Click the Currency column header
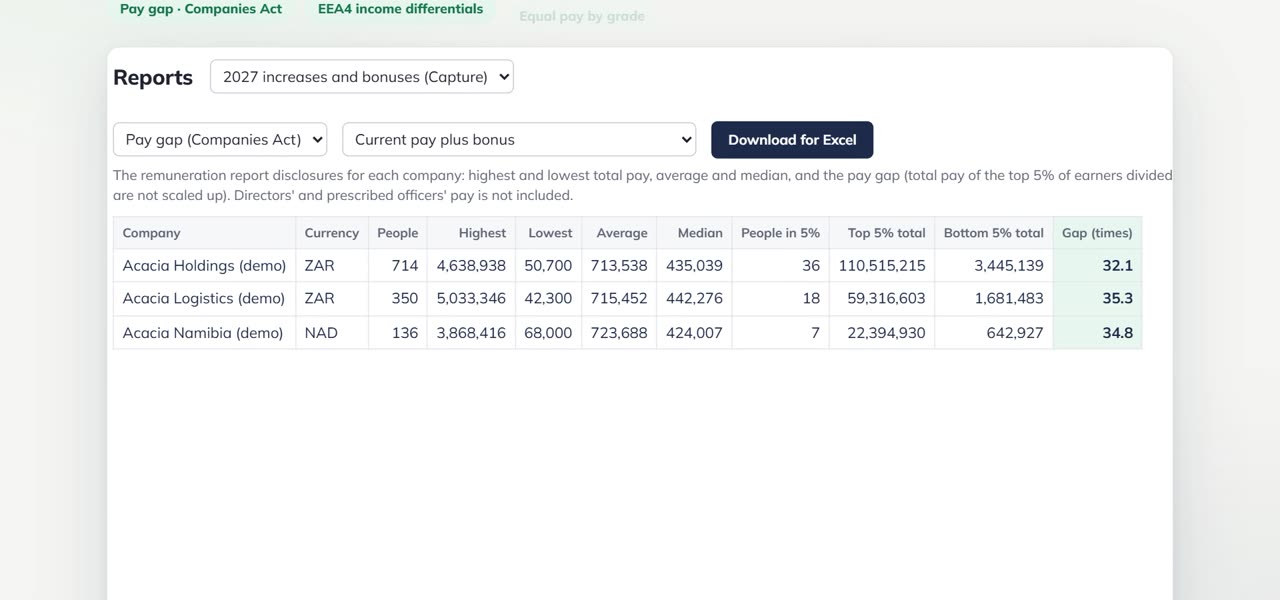 coord(332,233)
